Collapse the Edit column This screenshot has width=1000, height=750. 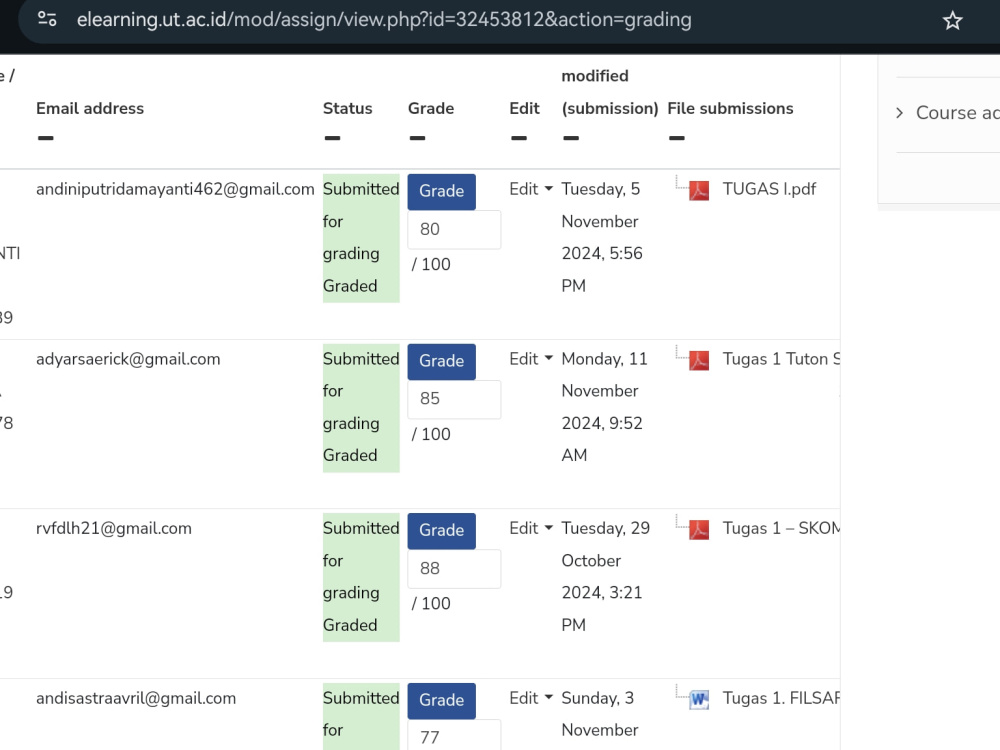tap(519, 138)
